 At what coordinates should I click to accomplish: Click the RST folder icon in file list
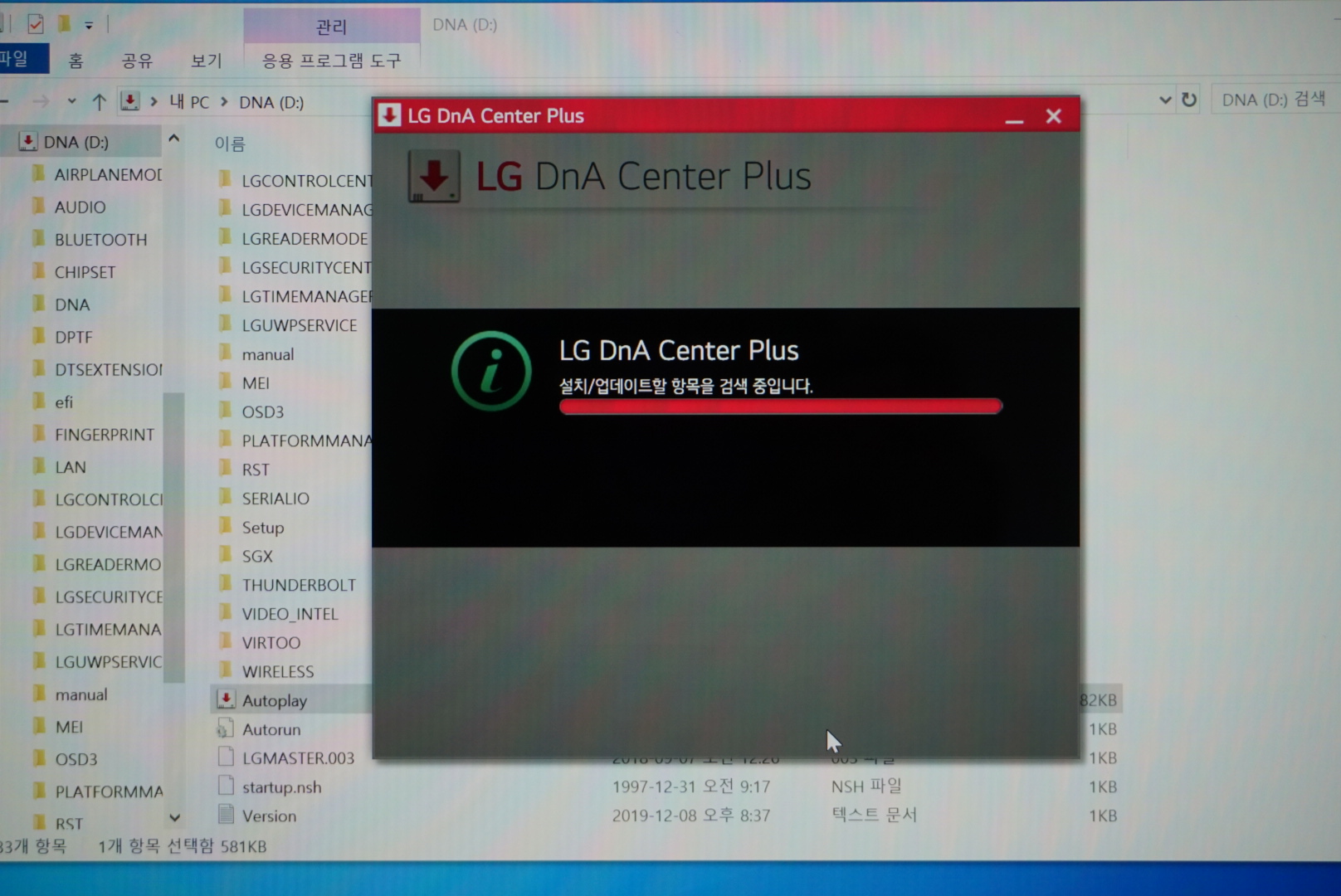click(225, 468)
